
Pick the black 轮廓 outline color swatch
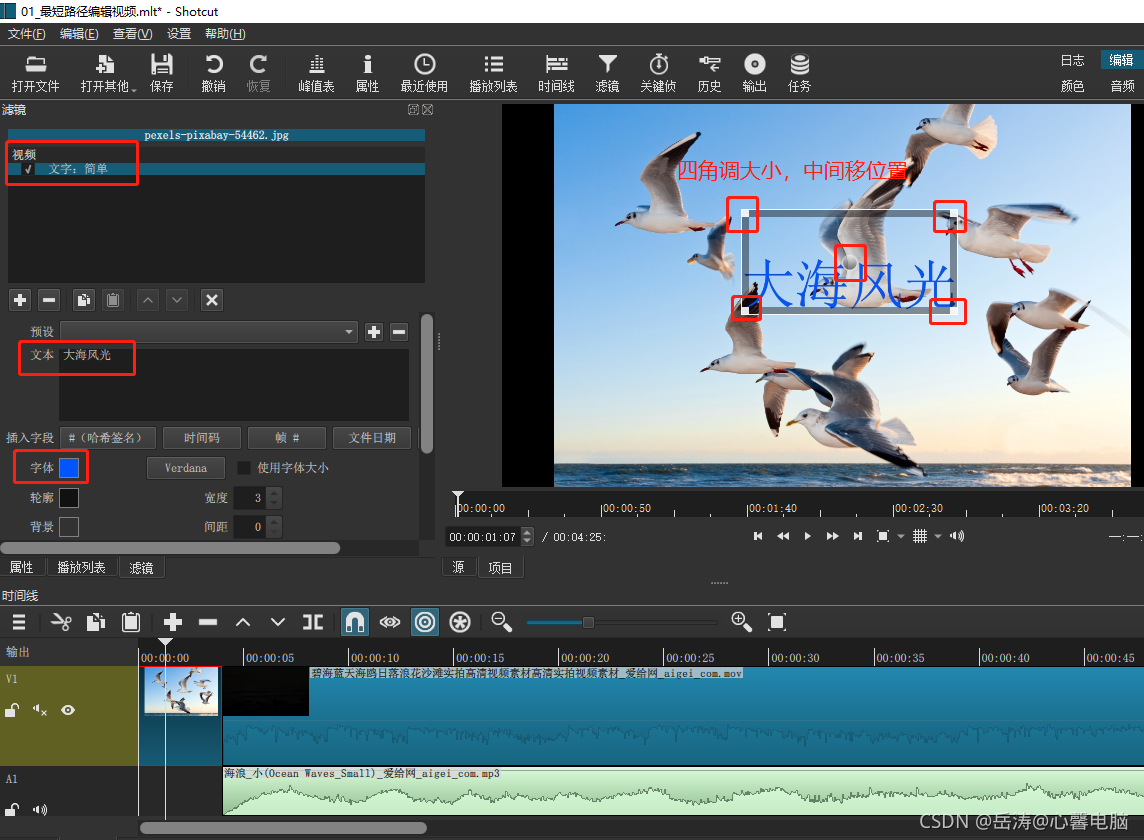(69, 498)
